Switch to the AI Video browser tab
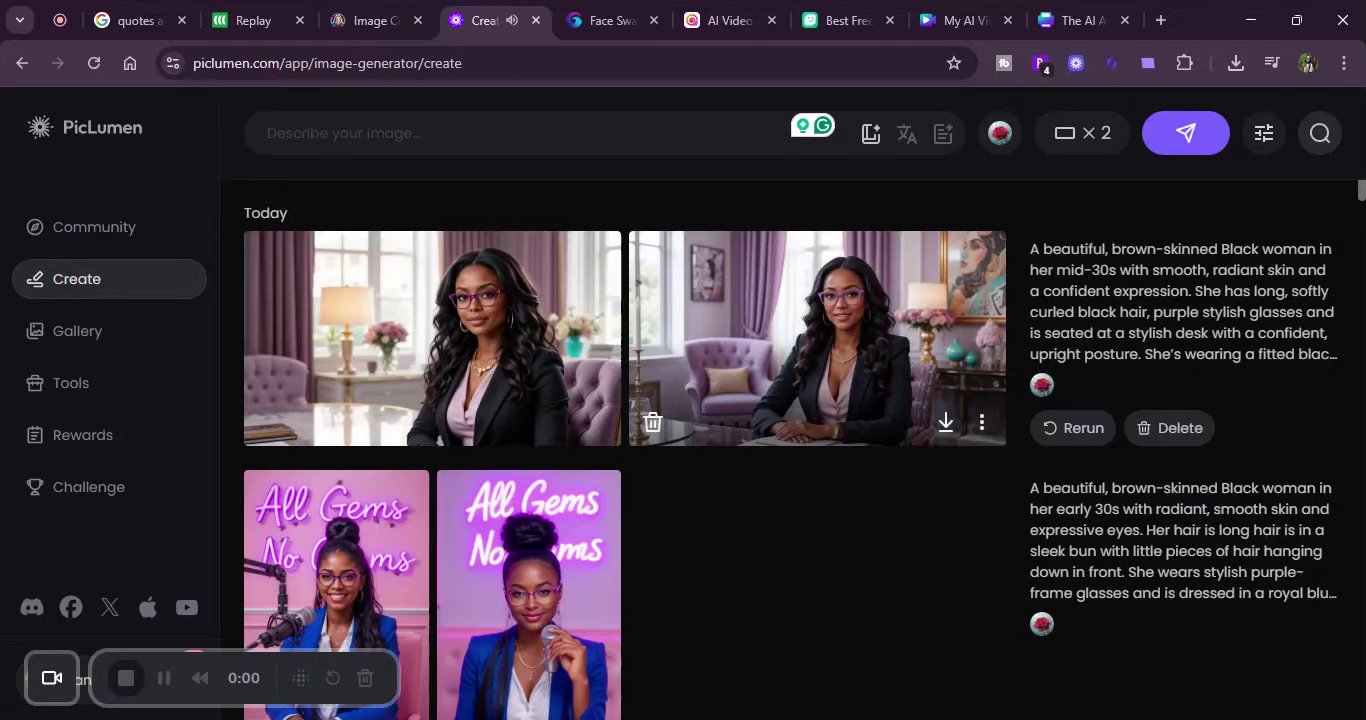This screenshot has width=1366, height=720. point(730,20)
